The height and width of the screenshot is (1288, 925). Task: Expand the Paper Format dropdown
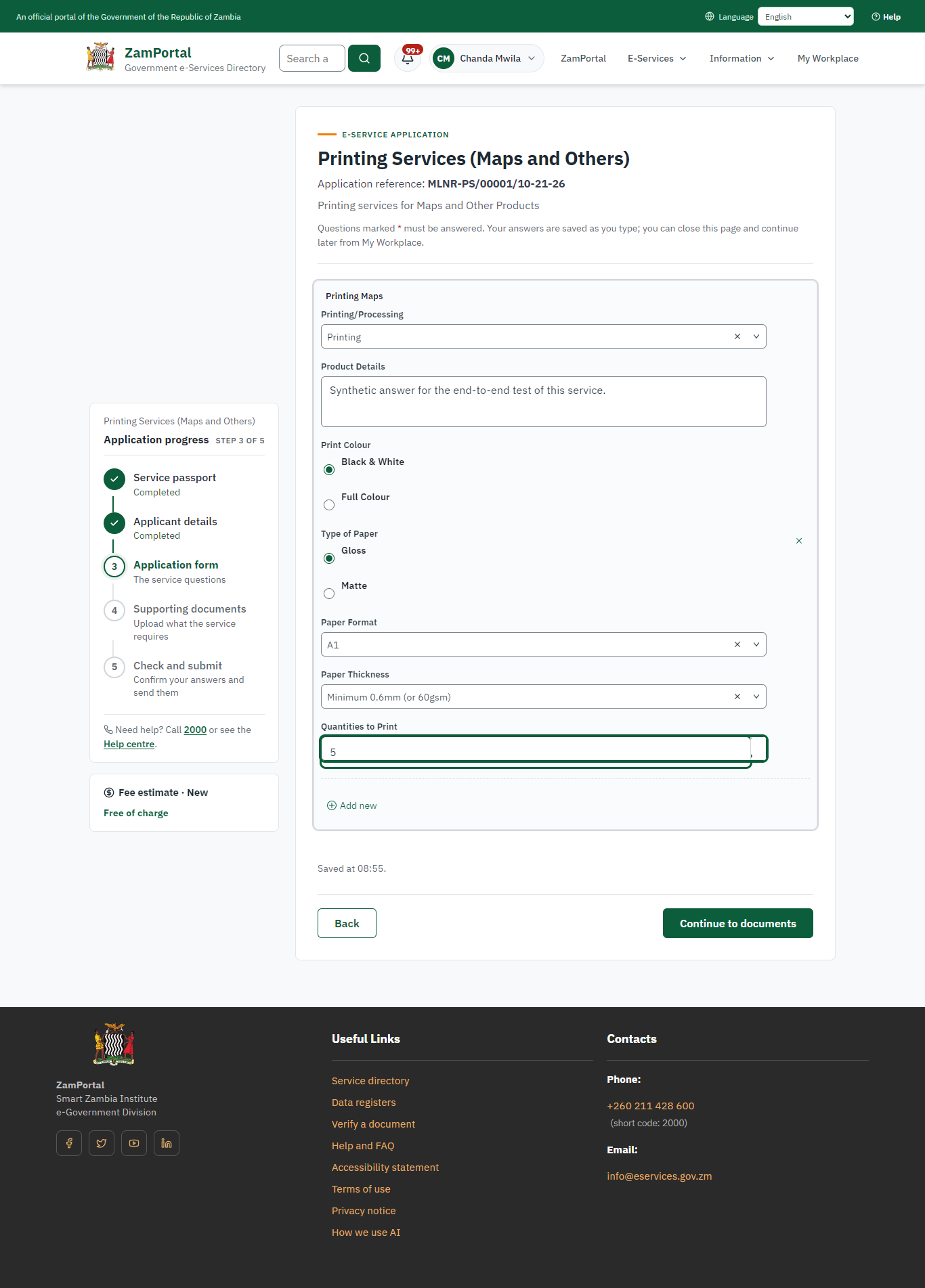(756, 644)
